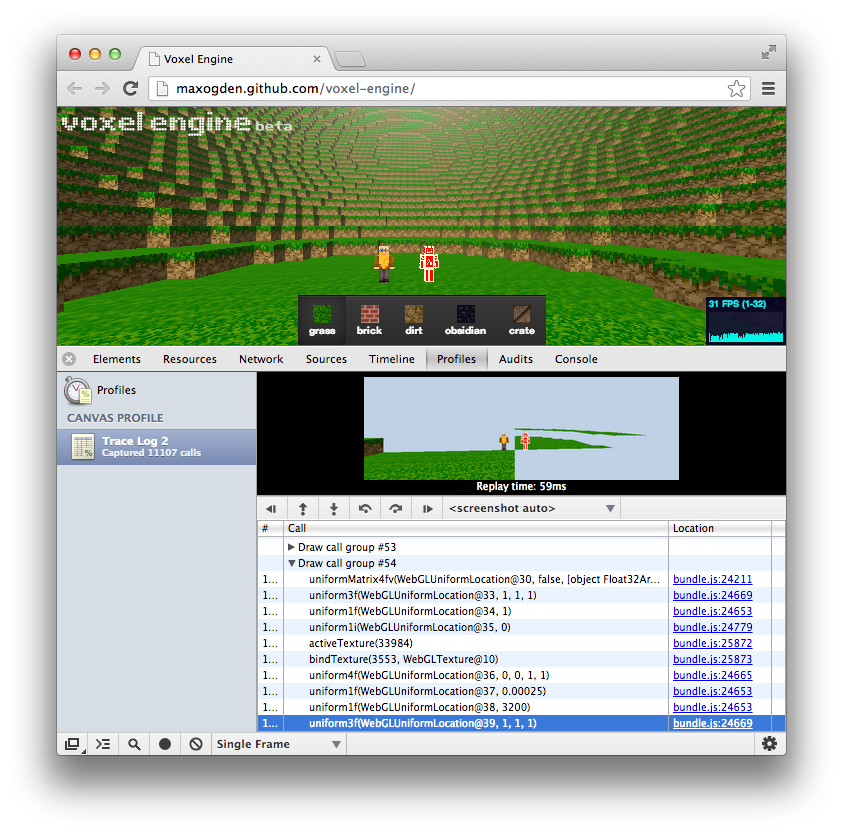Switch to the Timeline tab
Viewport: 843px width, 834px height.
pyautogui.click(x=392, y=359)
